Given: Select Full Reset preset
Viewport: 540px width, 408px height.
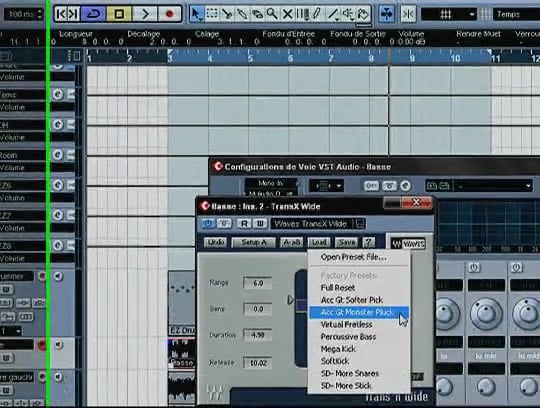Looking at the screenshot, I should tap(338, 287).
